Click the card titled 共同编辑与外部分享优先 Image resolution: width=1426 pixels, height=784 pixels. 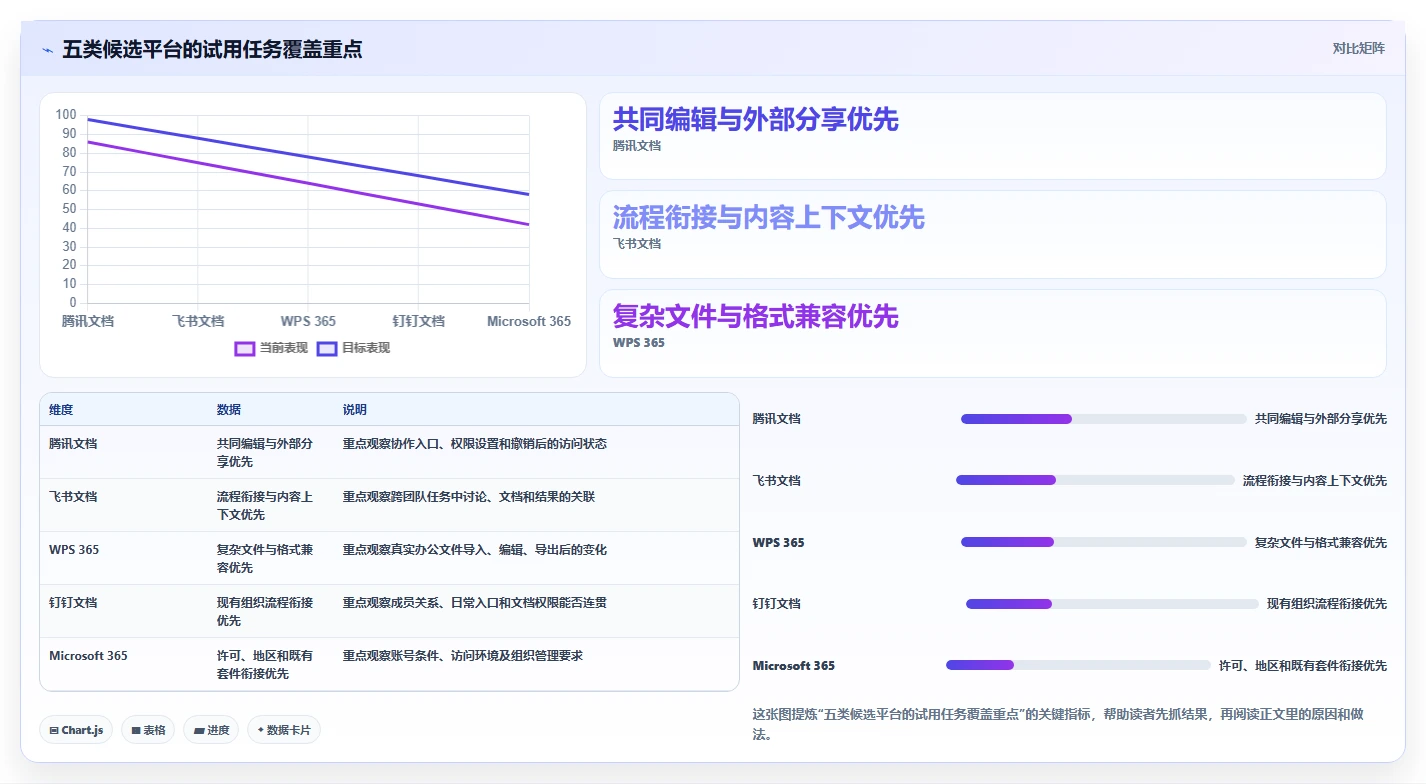click(x=992, y=136)
